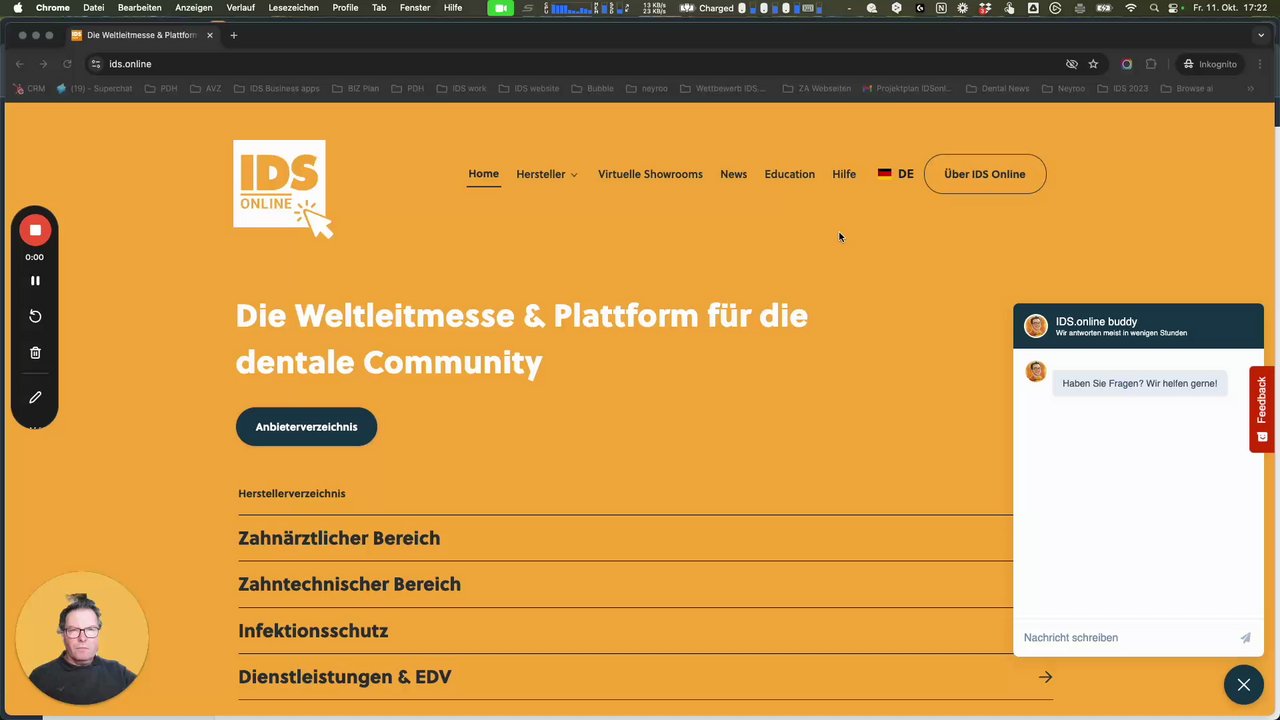
Task: Open the Infektionsschutz category
Action: pos(313,631)
